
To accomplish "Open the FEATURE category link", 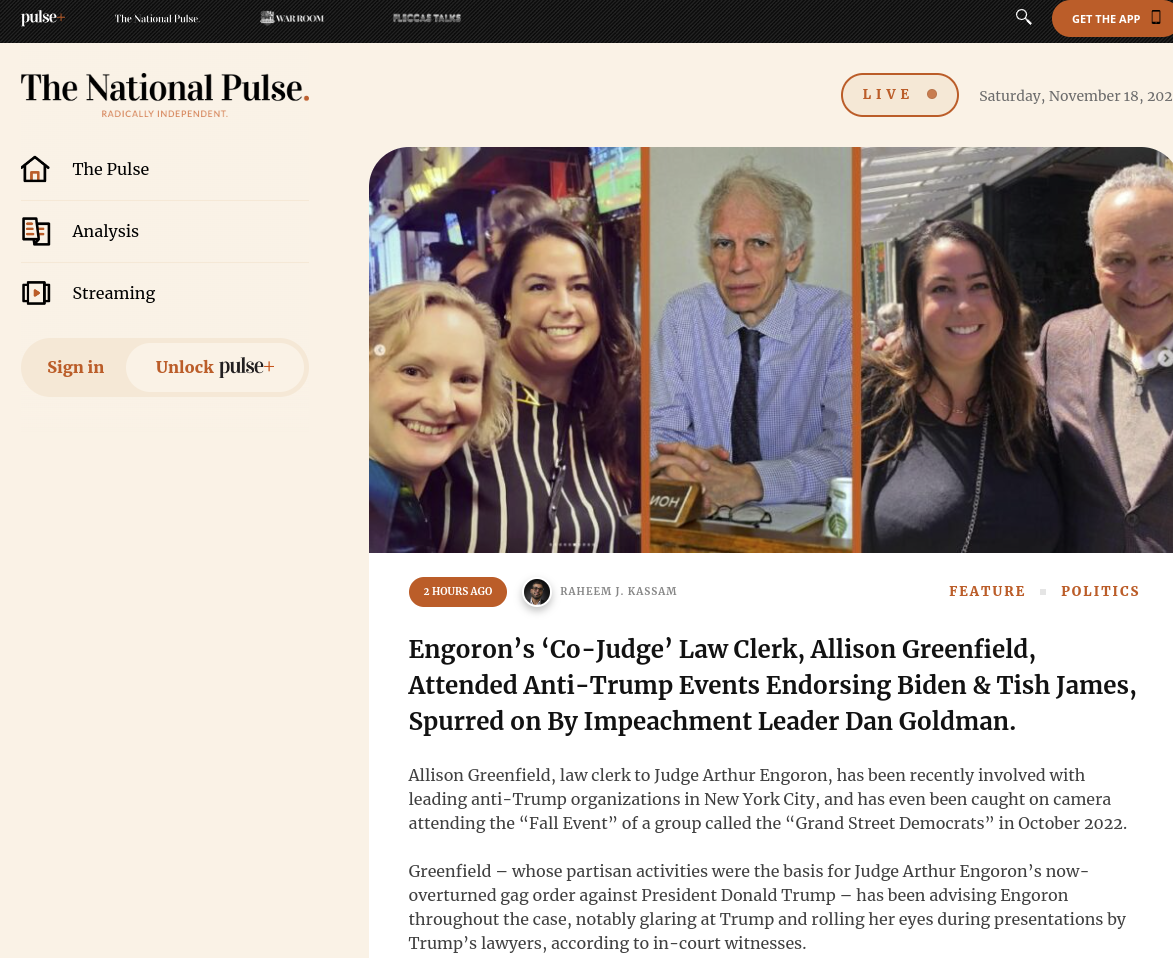I will pyautogui.click(x=987, y=592).
